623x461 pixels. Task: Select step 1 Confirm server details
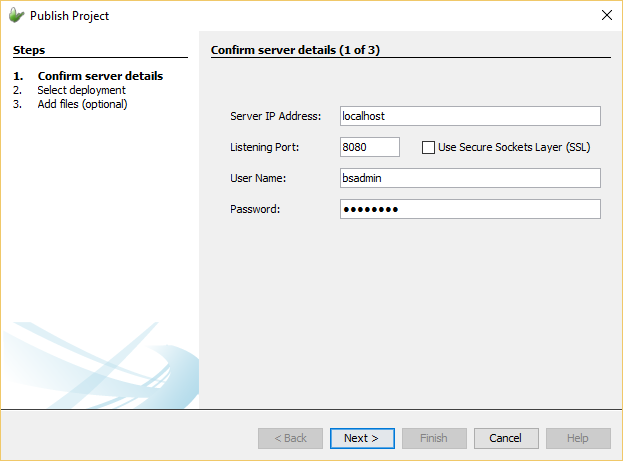(x=100, y=76)
